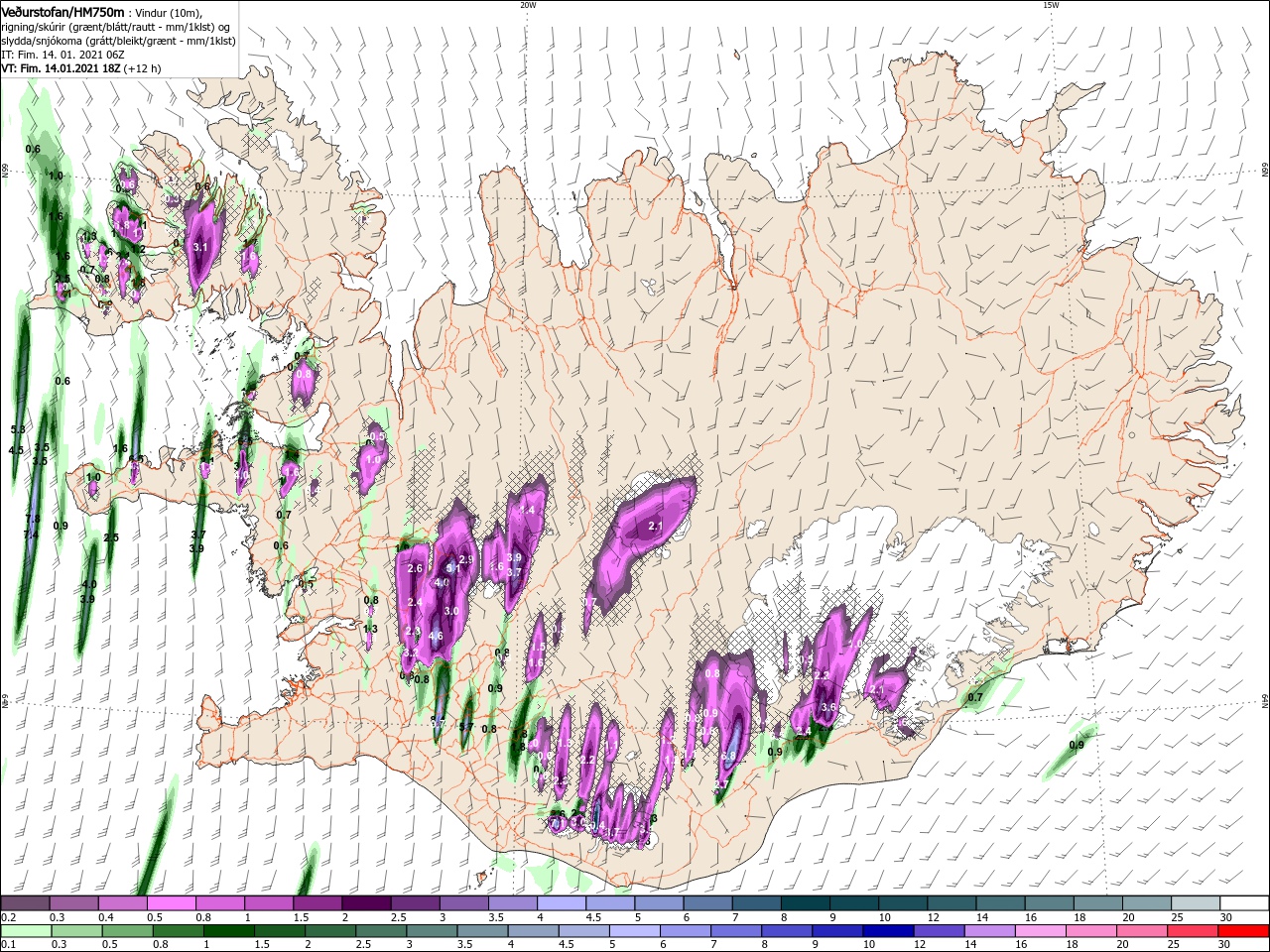Pick the lavender 3.5 swatch in purple snow scale
The image size is (1270, 952).
513,903
